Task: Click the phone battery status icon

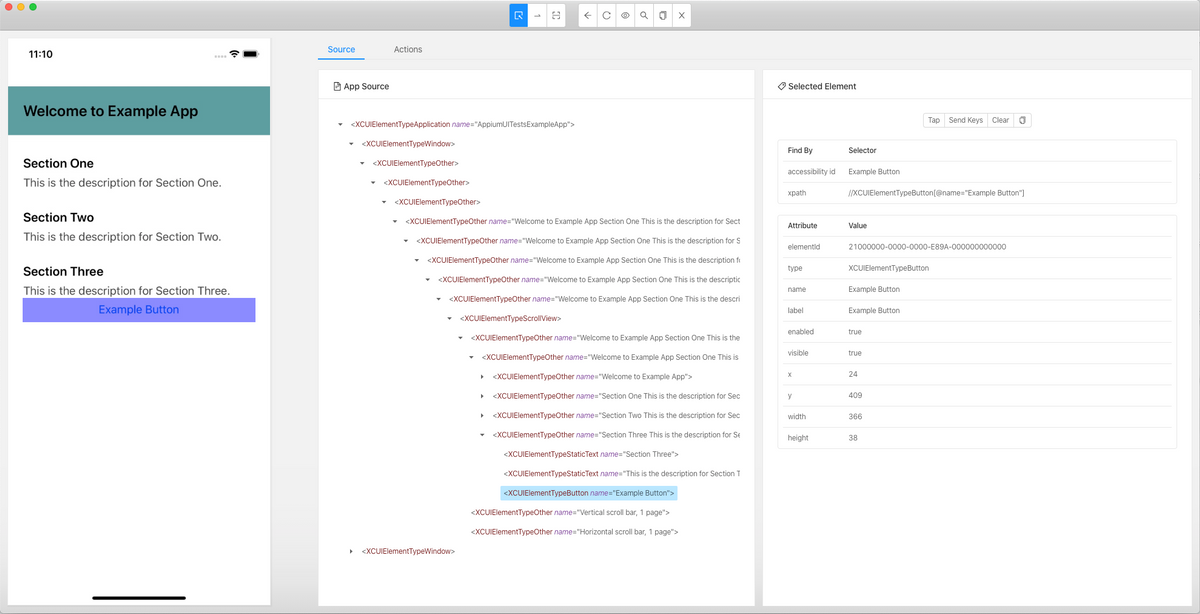Action: [x=250, y=54]
